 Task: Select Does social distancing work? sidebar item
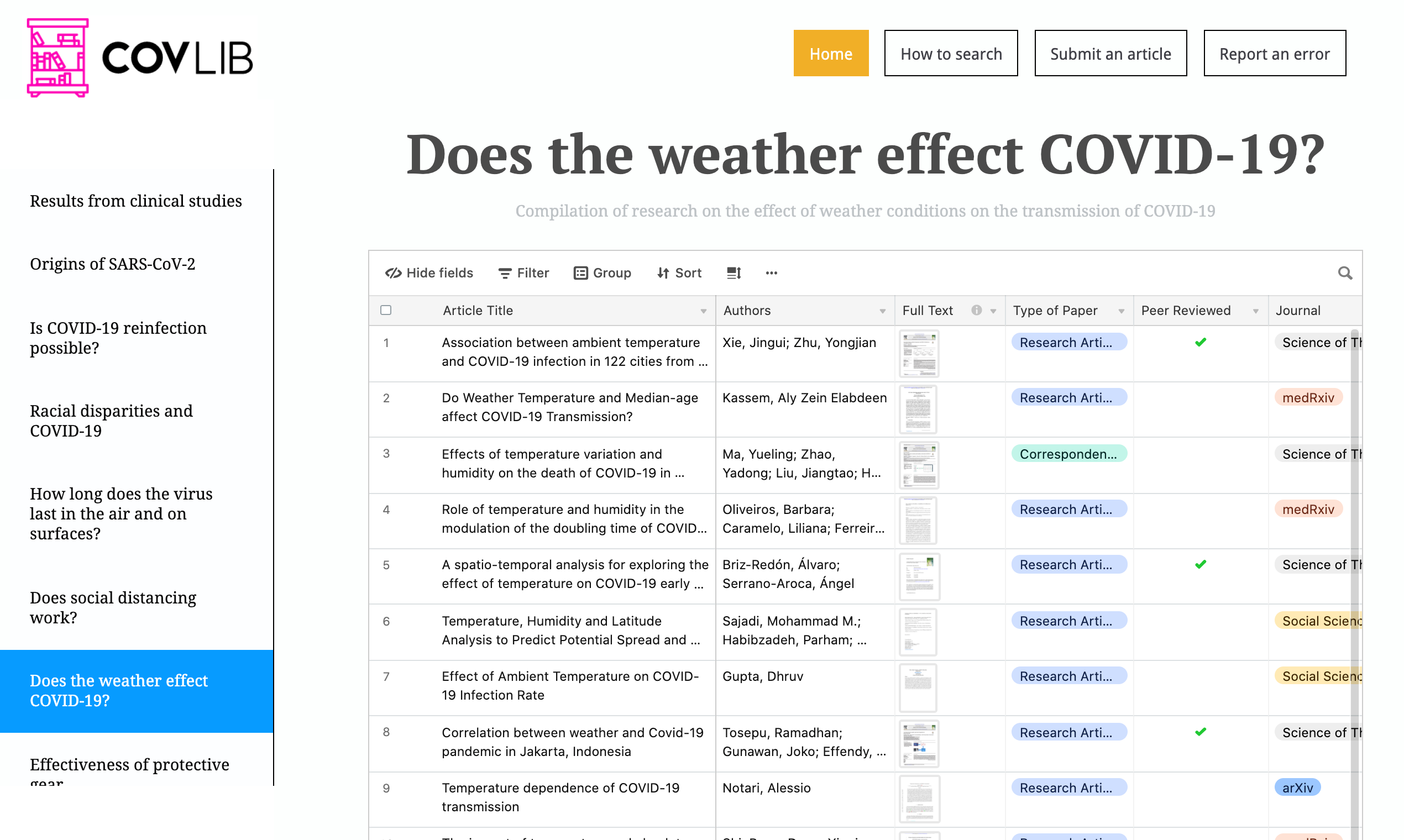coord(113,607)
